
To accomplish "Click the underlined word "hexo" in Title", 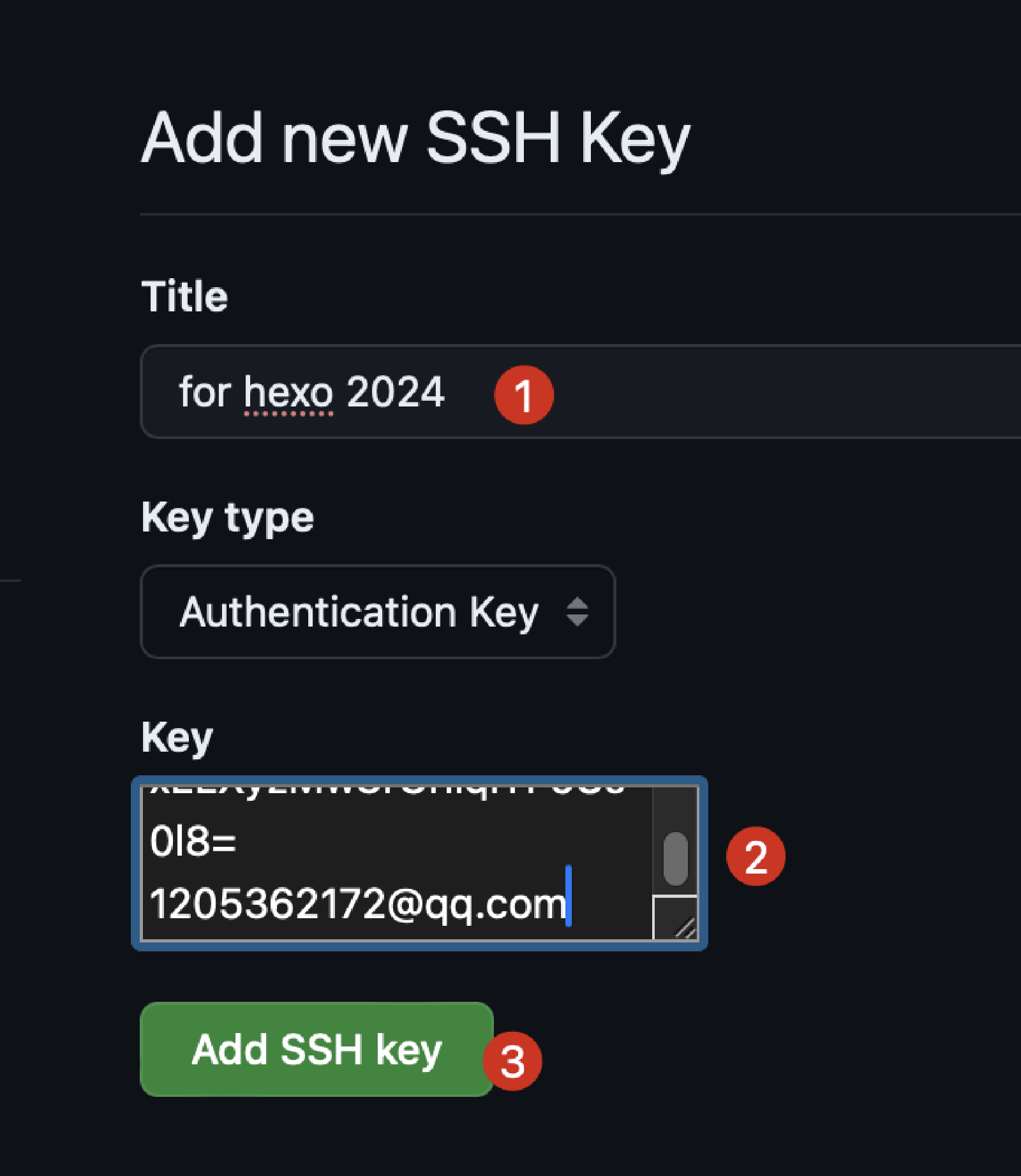I will (x=288, y=392).
